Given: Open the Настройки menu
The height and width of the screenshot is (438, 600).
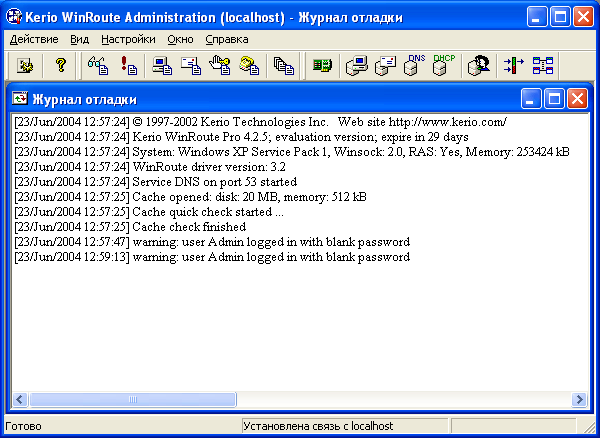Looking at the screenshot, I should tap(128, 39).
